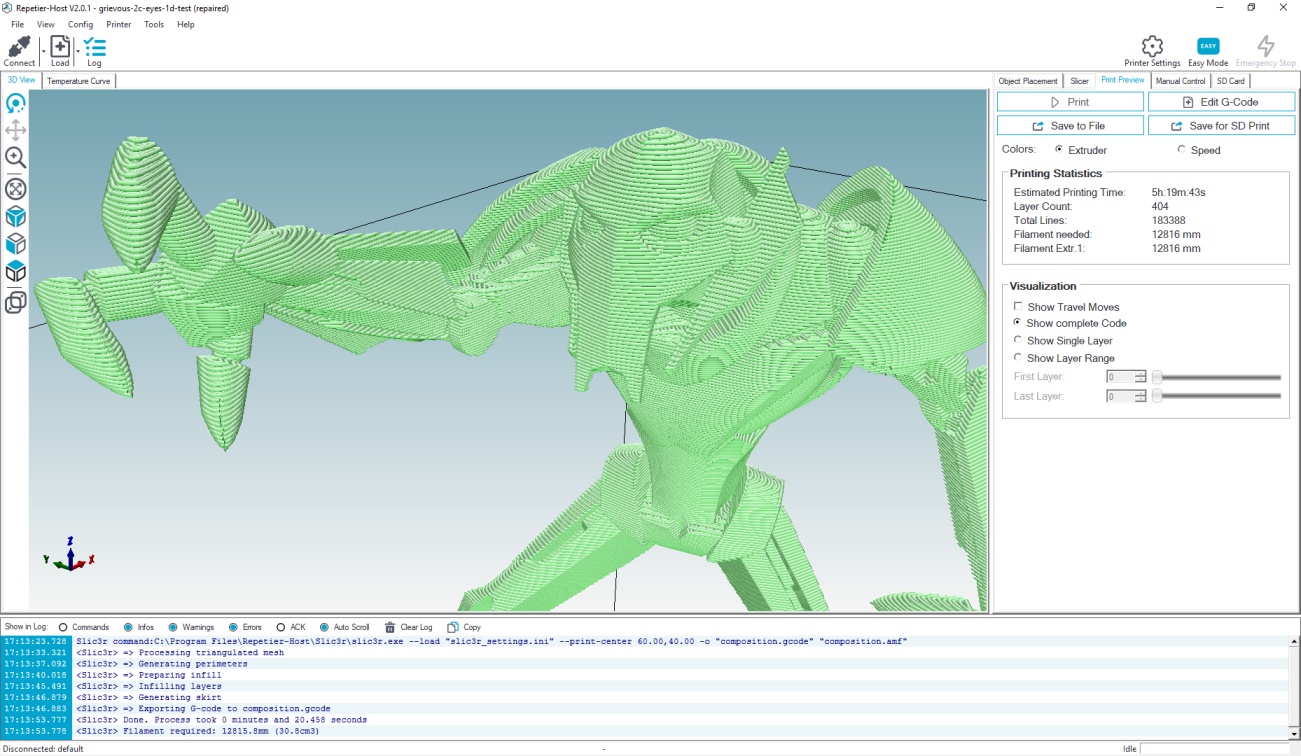This screenshot has height=756, width=1301.
Task: Expand the Load dropdown arrow
Action: tap(78, 51)
